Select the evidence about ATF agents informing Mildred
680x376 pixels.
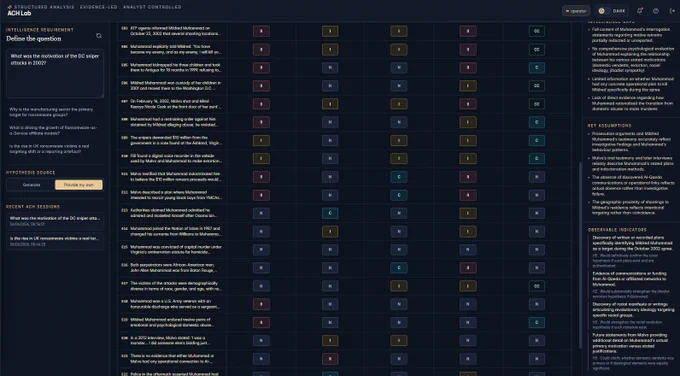pyautogui.click(x=172, y=31)
